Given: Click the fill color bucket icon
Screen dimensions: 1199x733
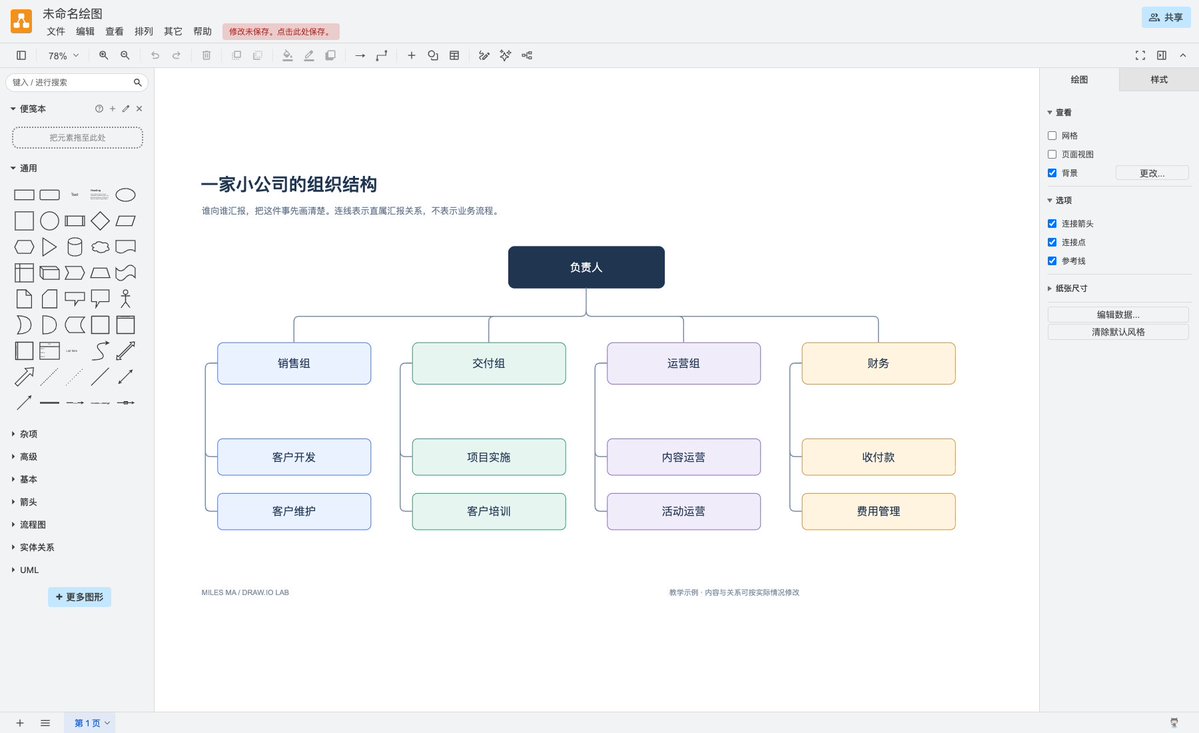Looking at the screenshot, I should click(x=288, y=56).
